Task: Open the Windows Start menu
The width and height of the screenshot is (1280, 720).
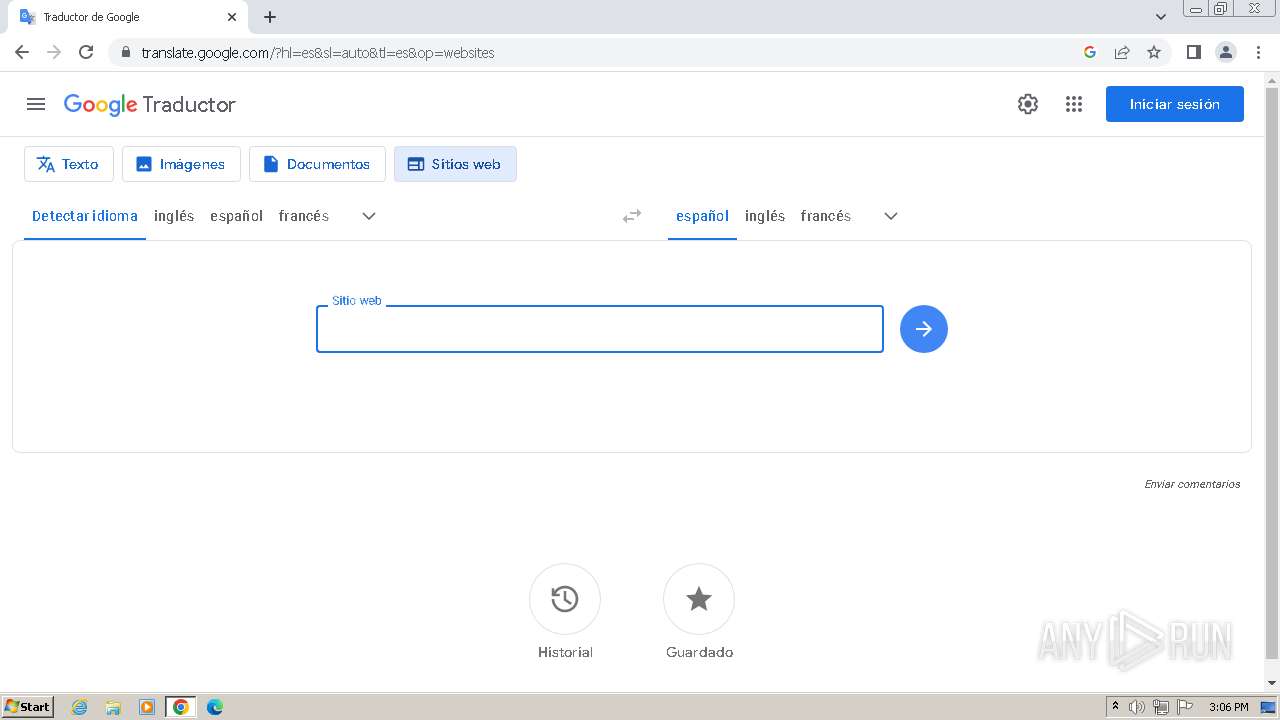Action: tap(28, 707)
